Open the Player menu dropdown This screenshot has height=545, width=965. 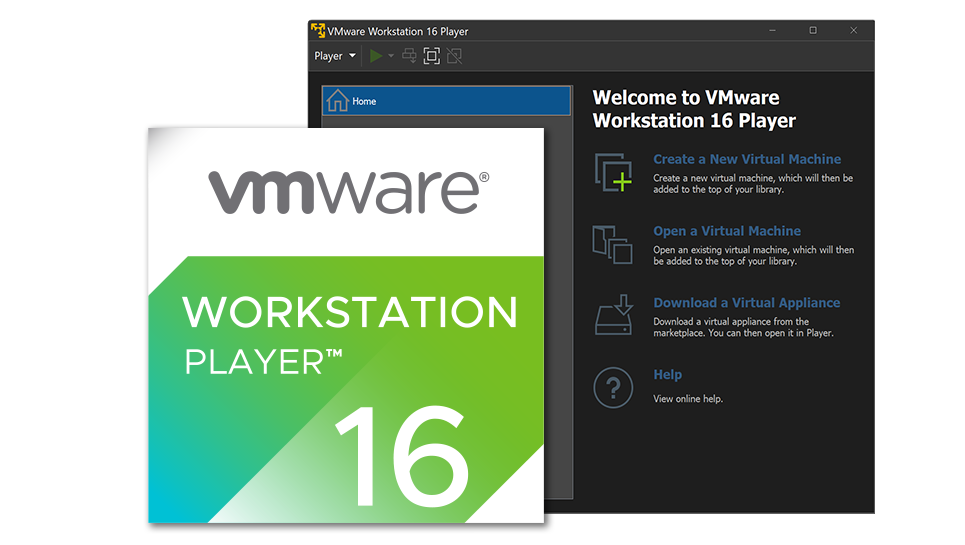click(x=335, y=56)
